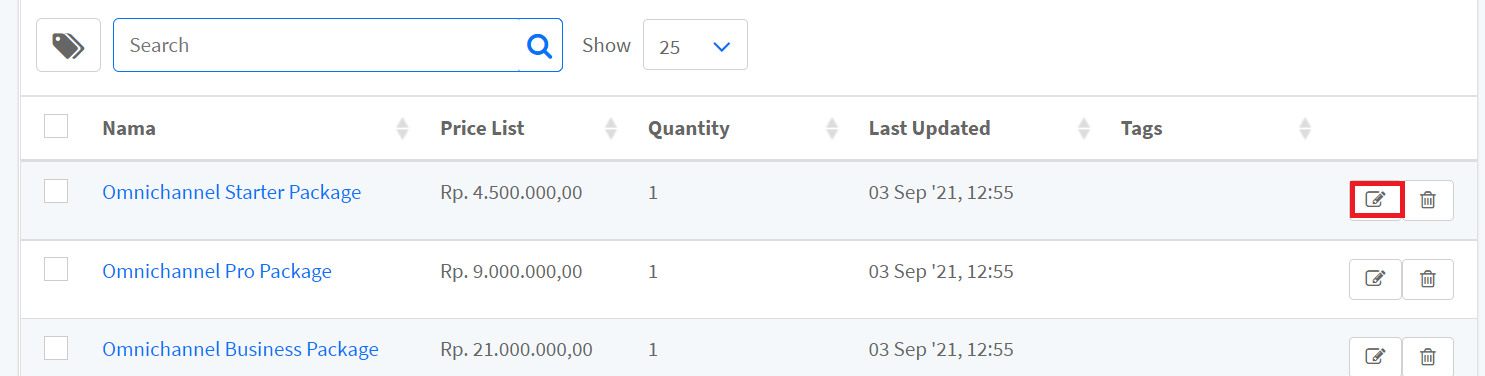Sort by the Price List column arrows
Image resolution: width=1485 pixels, height=376 pixels.
[x=611, y=128]
